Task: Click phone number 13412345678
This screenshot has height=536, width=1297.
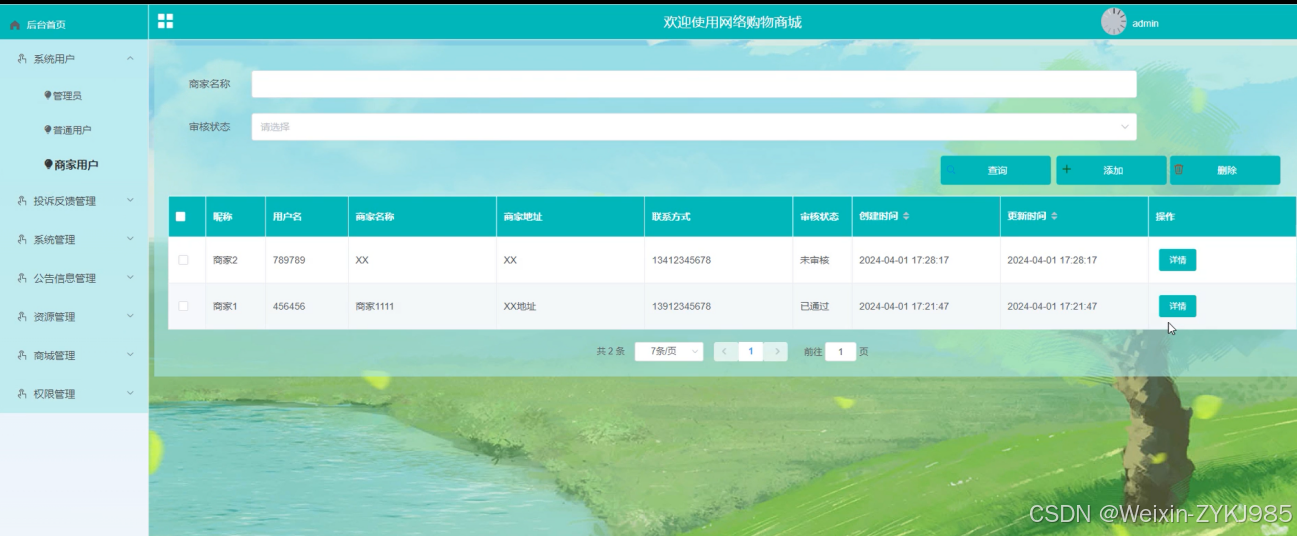Action: click(681, 260)
